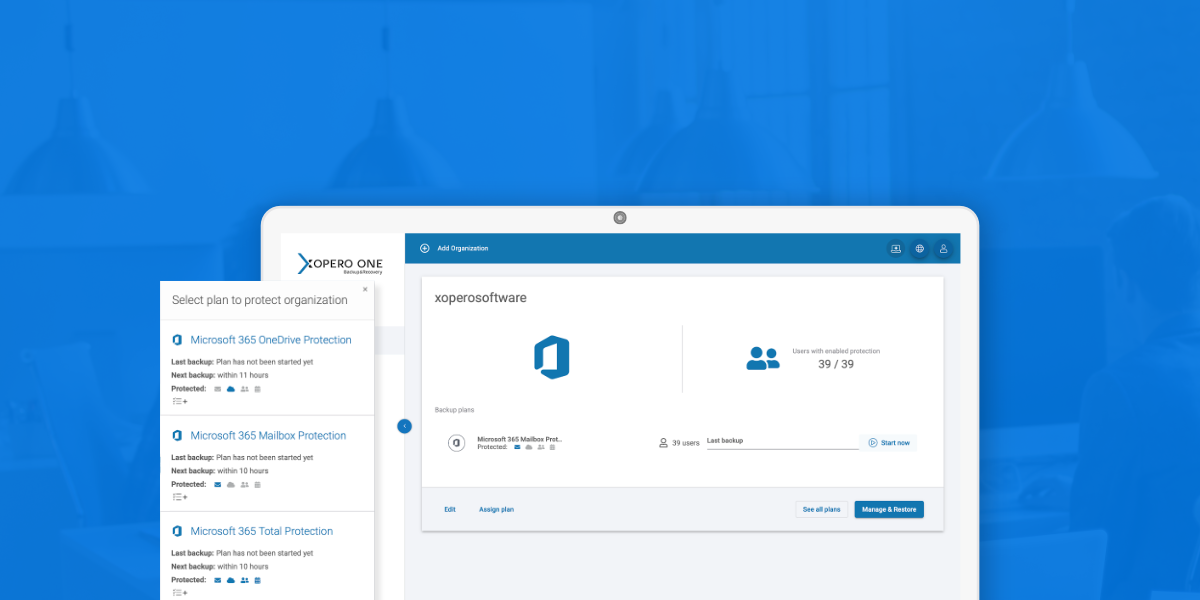
Task: Click the add-to-list icon under OneDrive Protection
Action: point(180,401)
